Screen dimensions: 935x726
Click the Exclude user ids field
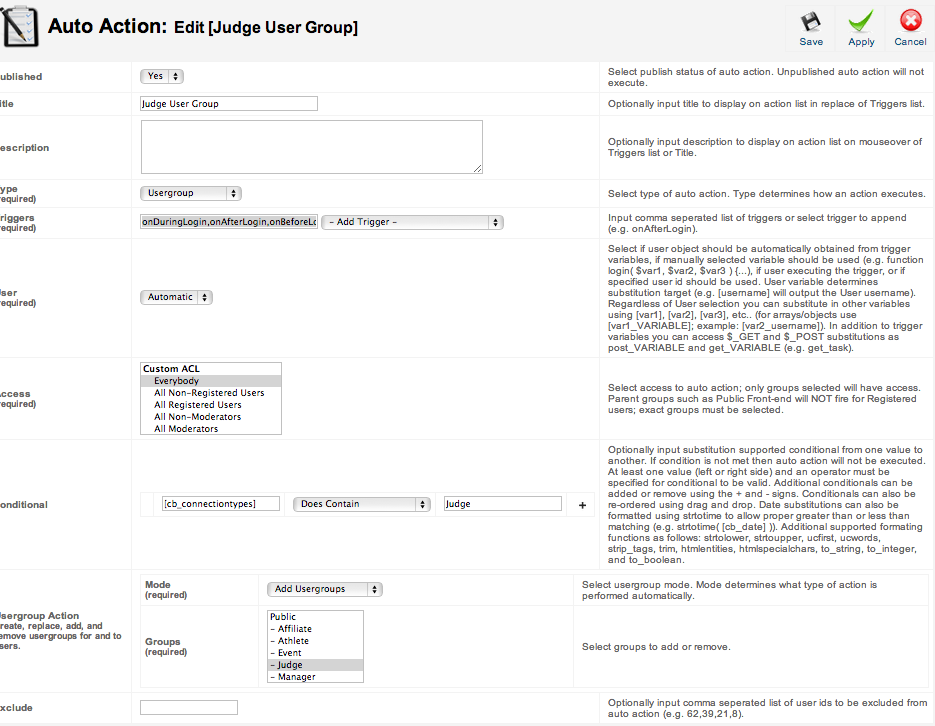(x=189, y=708)
